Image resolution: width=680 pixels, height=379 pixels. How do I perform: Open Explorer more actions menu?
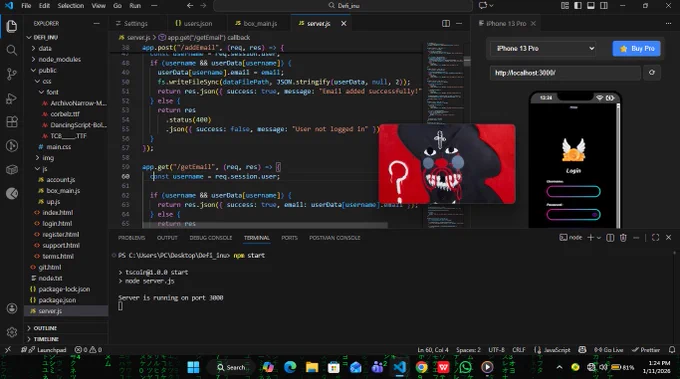point(96,23)
